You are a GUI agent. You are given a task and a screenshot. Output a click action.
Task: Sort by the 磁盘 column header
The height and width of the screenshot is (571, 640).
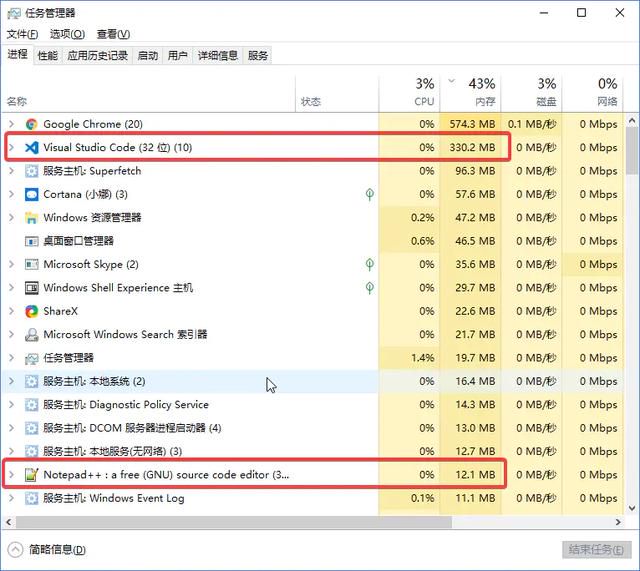coord(531,93)
